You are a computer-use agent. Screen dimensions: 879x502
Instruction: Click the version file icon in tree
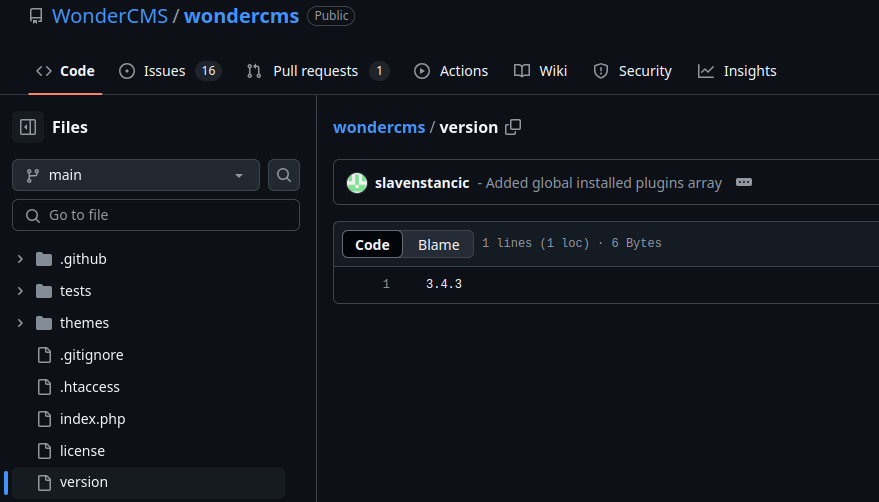44,482
